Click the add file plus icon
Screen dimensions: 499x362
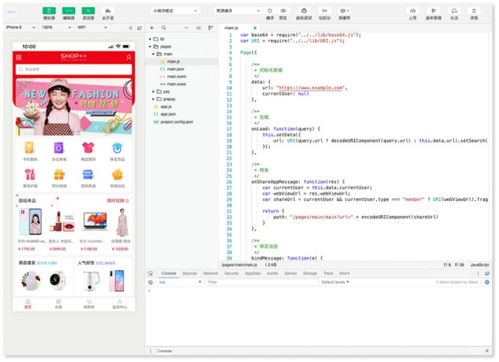152,28
